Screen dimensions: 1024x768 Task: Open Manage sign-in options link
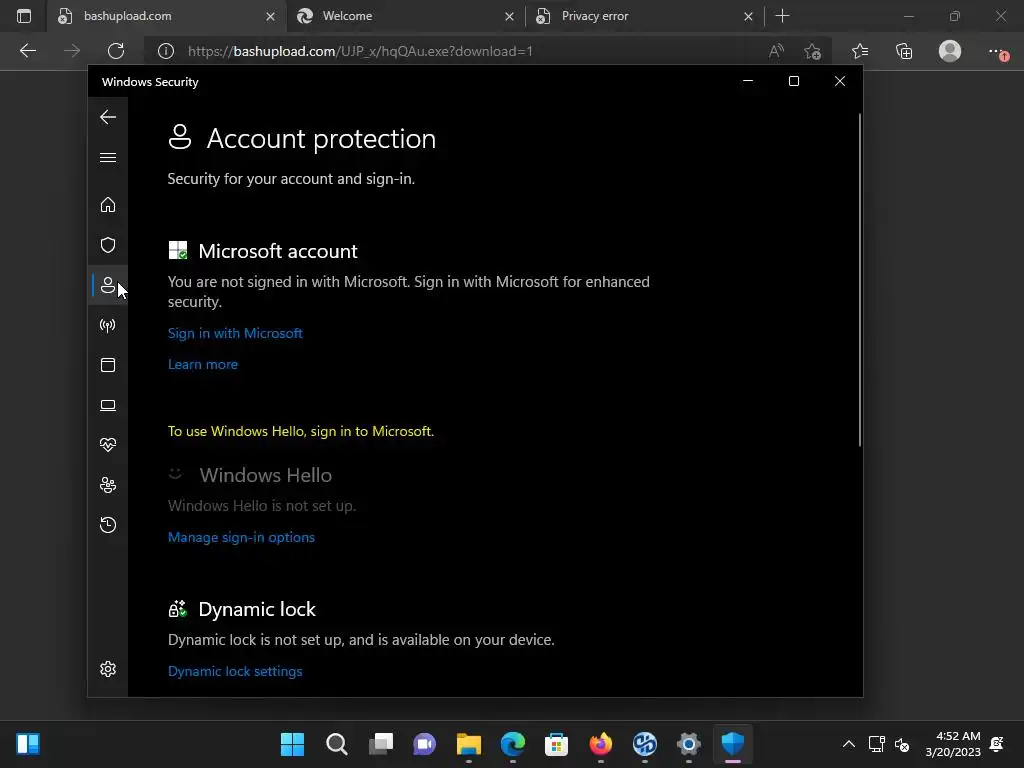tap(241, 537)
